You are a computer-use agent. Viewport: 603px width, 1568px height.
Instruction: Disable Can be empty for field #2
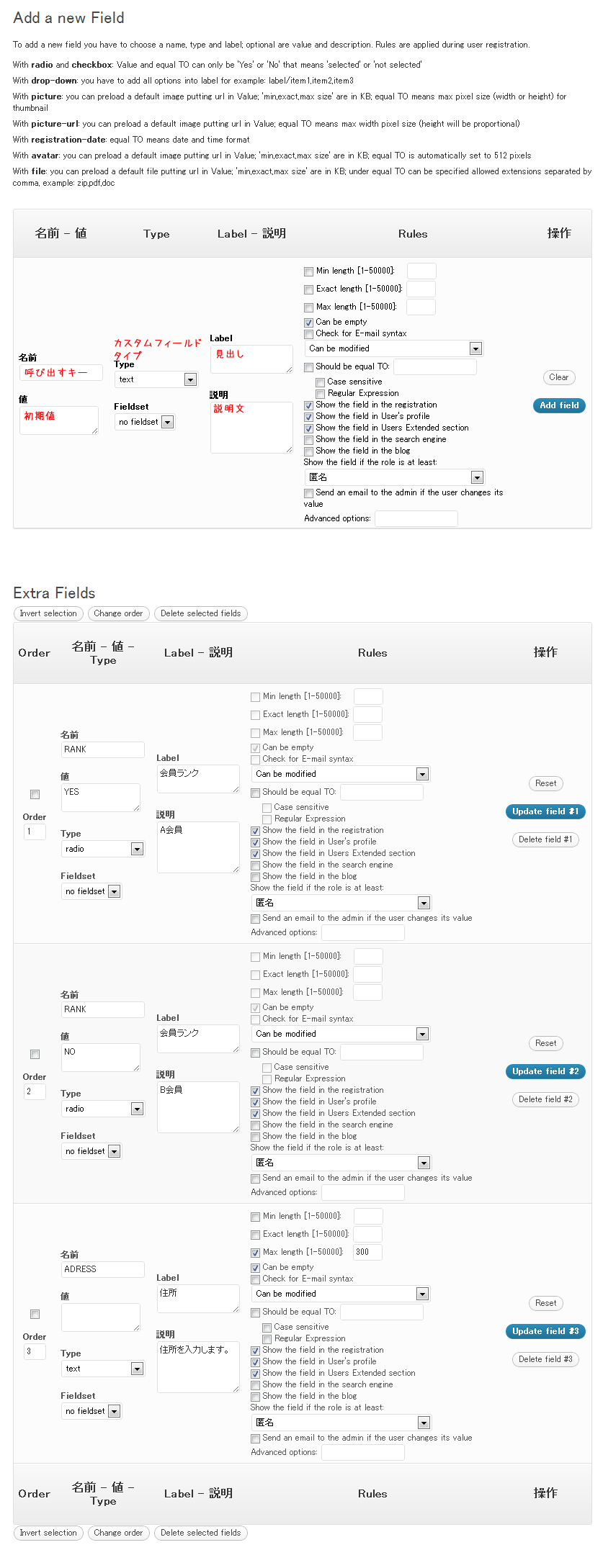[x=255, y=1007]
